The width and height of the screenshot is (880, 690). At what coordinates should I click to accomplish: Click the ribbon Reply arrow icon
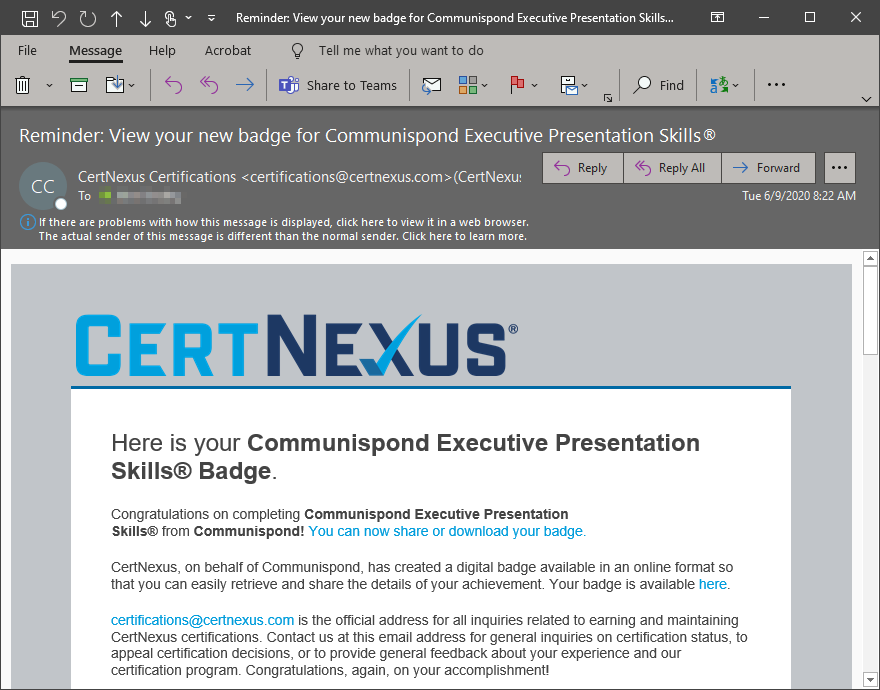tap(173, 85)
